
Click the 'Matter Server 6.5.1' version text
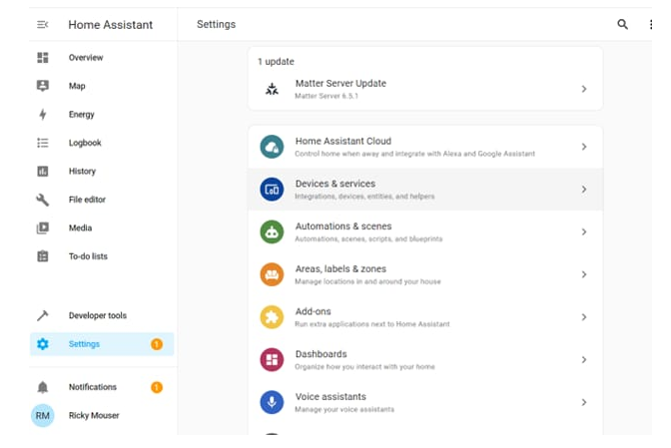[326, 96]
